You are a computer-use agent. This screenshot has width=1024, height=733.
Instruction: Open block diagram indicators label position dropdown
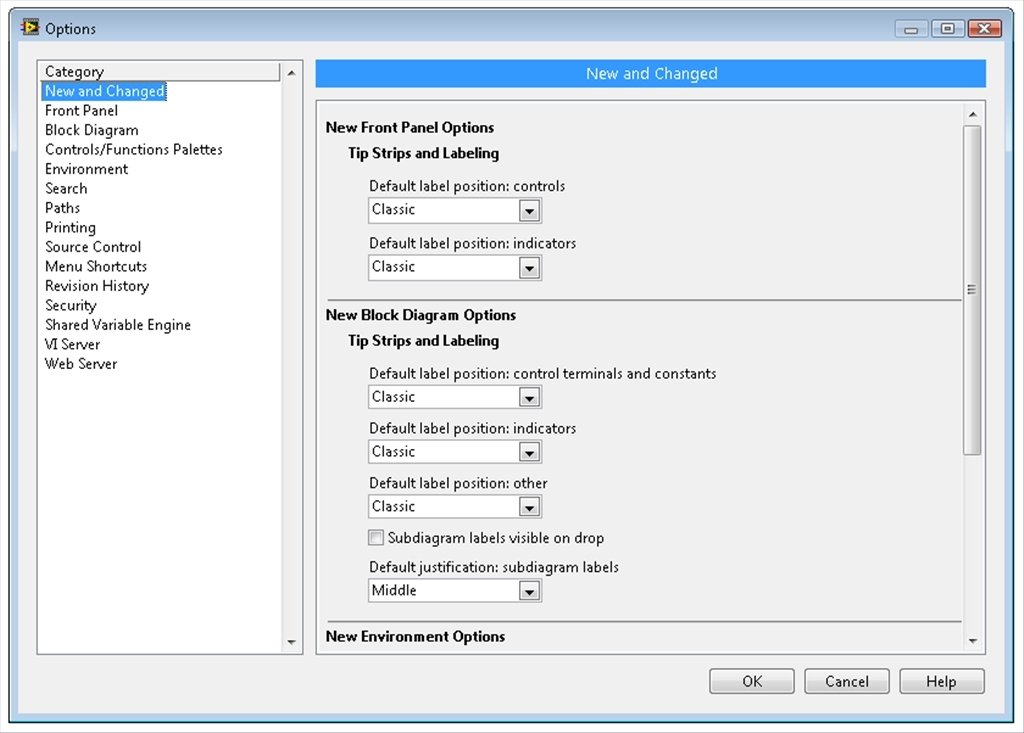[455, 451]
